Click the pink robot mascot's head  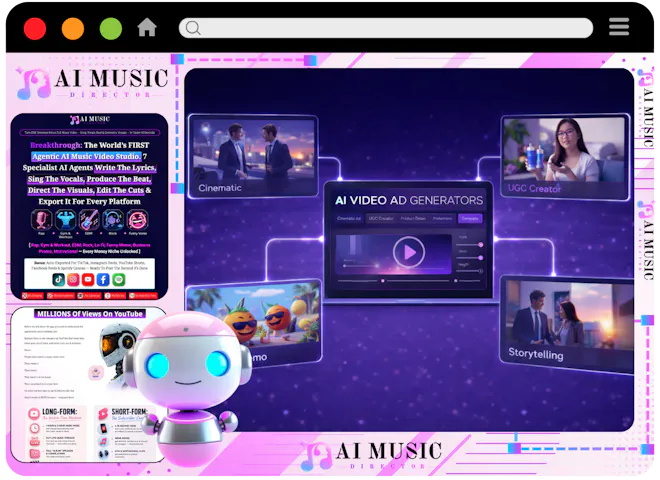coord(187,360)
